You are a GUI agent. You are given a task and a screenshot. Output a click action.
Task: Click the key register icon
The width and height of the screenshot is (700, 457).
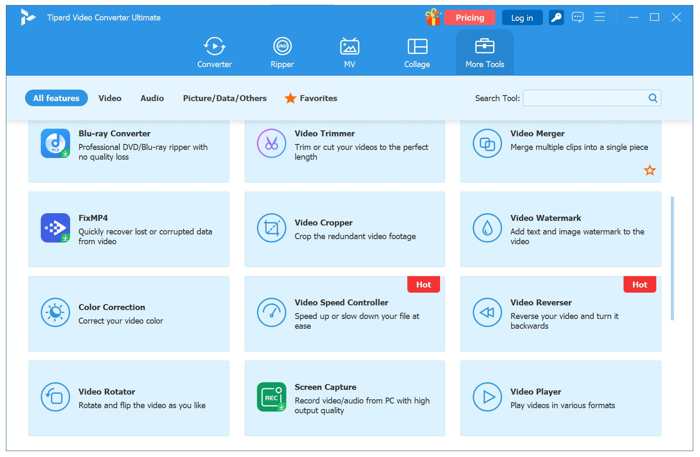[557, 17]
